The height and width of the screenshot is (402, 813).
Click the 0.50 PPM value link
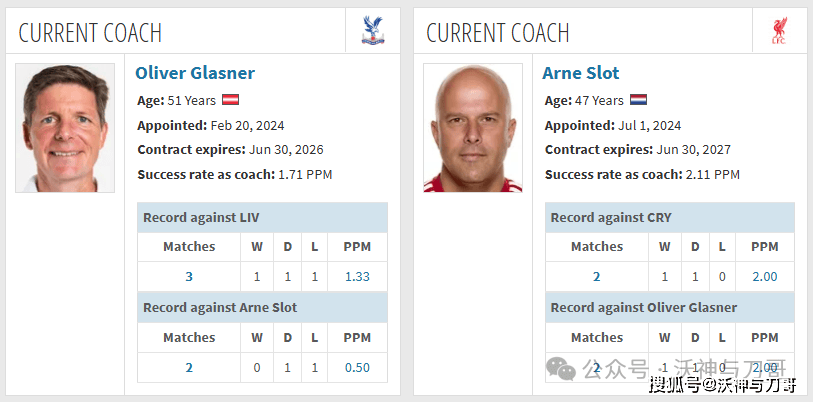[357, 368]
